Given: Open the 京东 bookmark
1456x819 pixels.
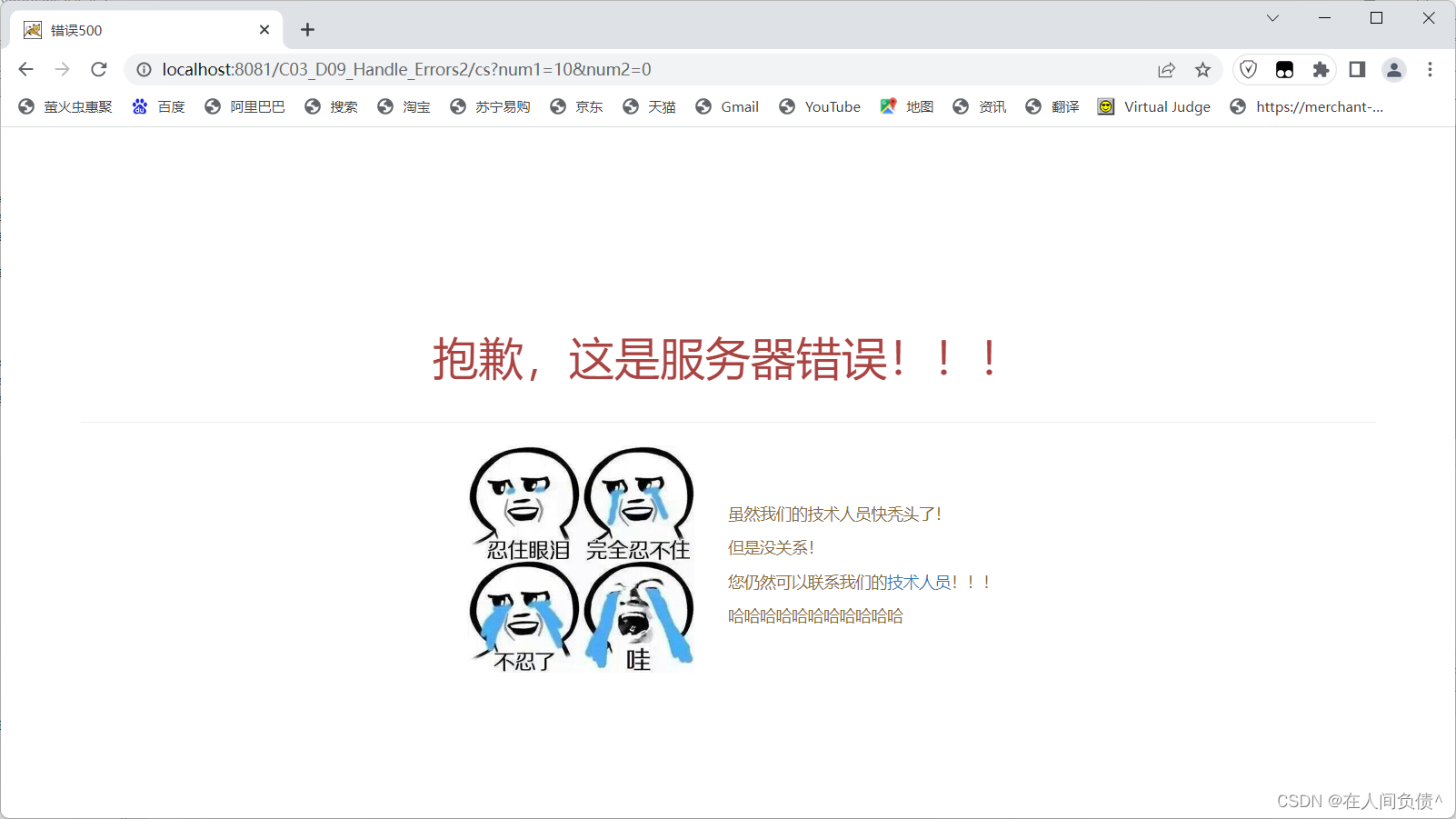Looking at the screenshot, I should pyautogui.click(x=576, y=107).
